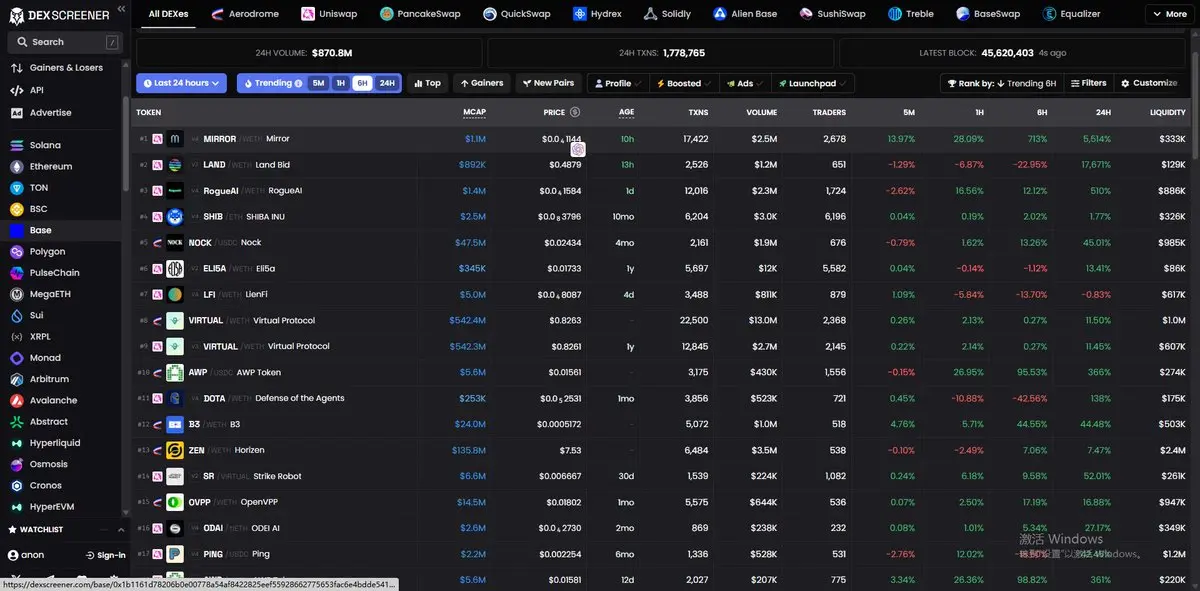The width and height of the screenshot is (1200, 591).
Task: Set trending timeframe to 1H
Action: [x=340, y=83]
